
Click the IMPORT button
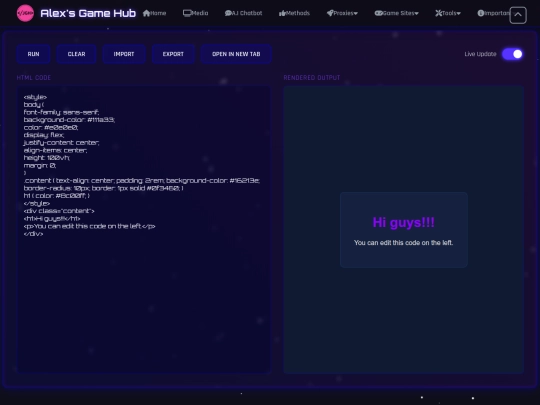(x=124, y=54)
